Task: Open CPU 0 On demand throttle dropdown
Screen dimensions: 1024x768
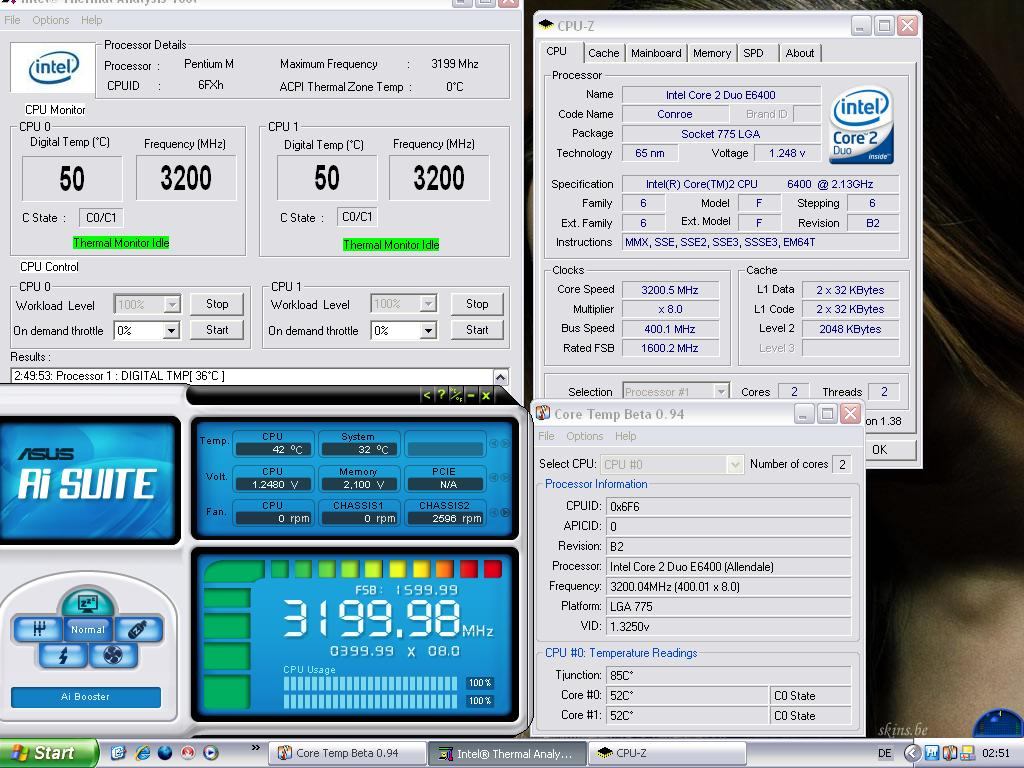Action: pyautogui.click(x=171, y=330)
